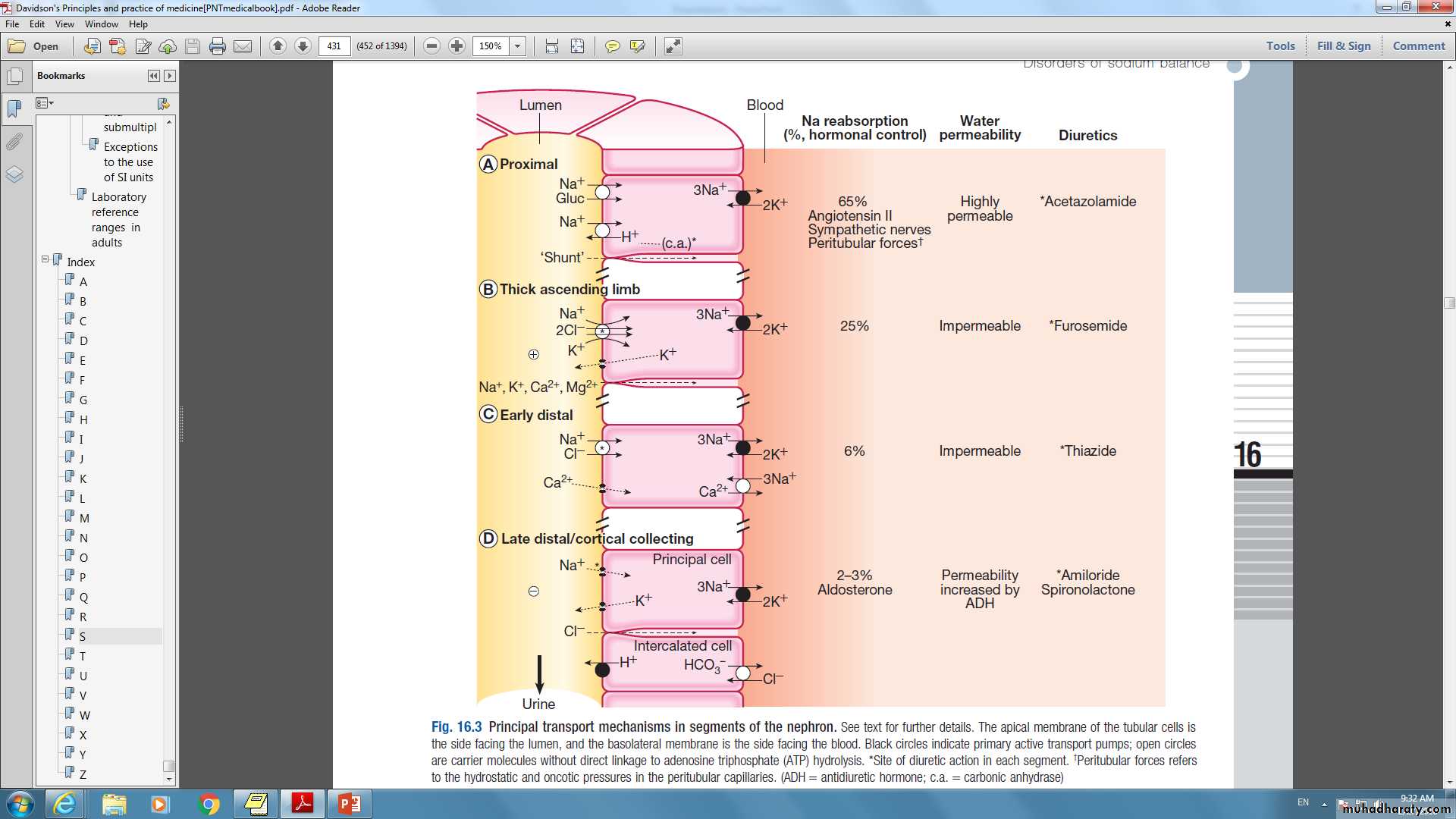Viewport: 1456px width, 819px height.
Task: Click the Send file by email icon
Action: coord(243,46)
